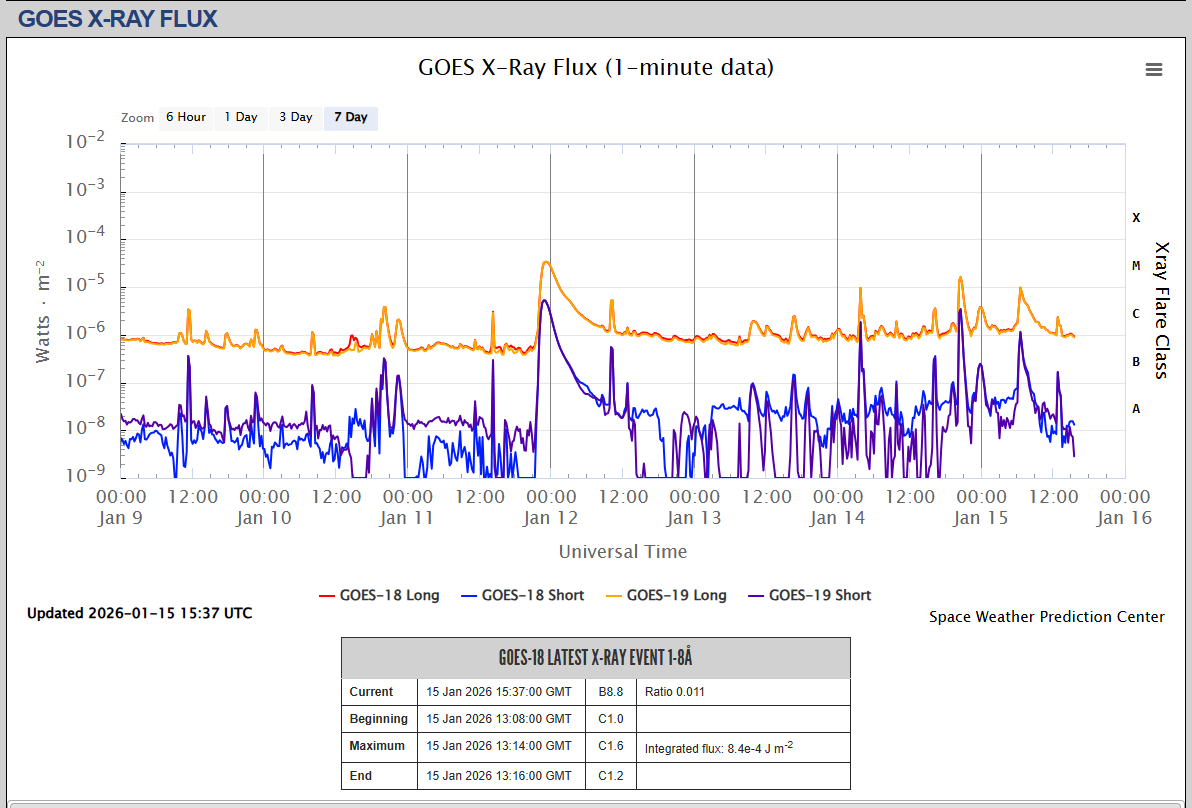Click the Maximum row C1.6 value

610,746
